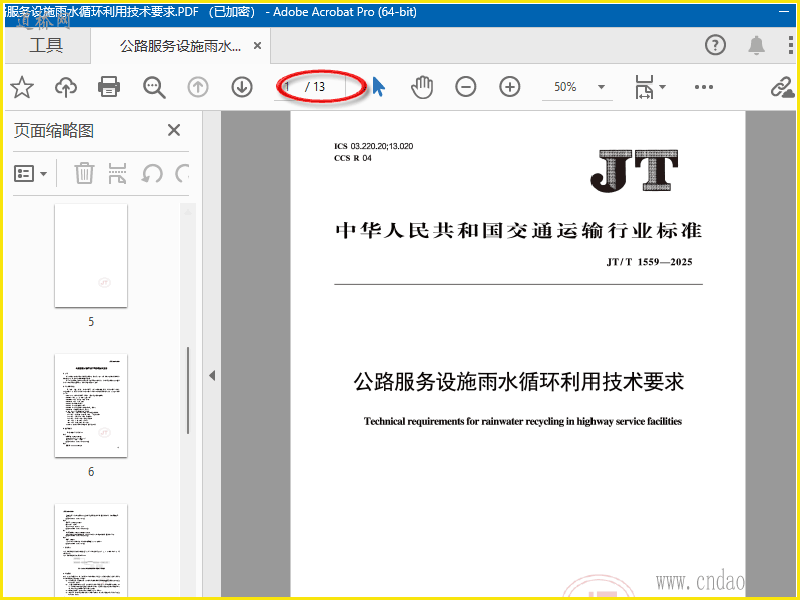
Task: Zoom in with plus button
Action: click(510, 87)
